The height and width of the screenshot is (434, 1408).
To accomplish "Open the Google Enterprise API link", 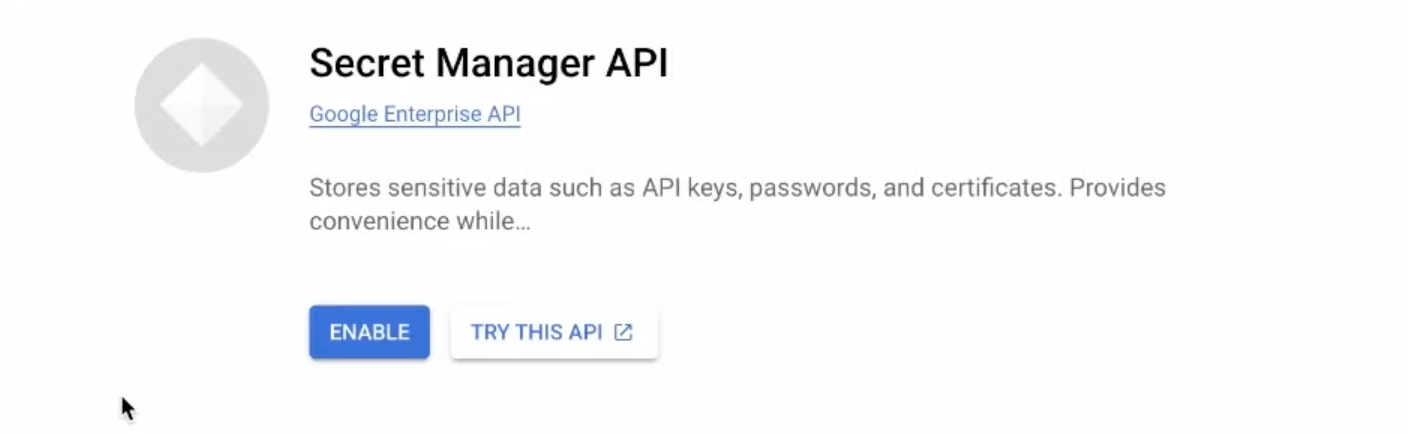I will [x=414, y=114].
